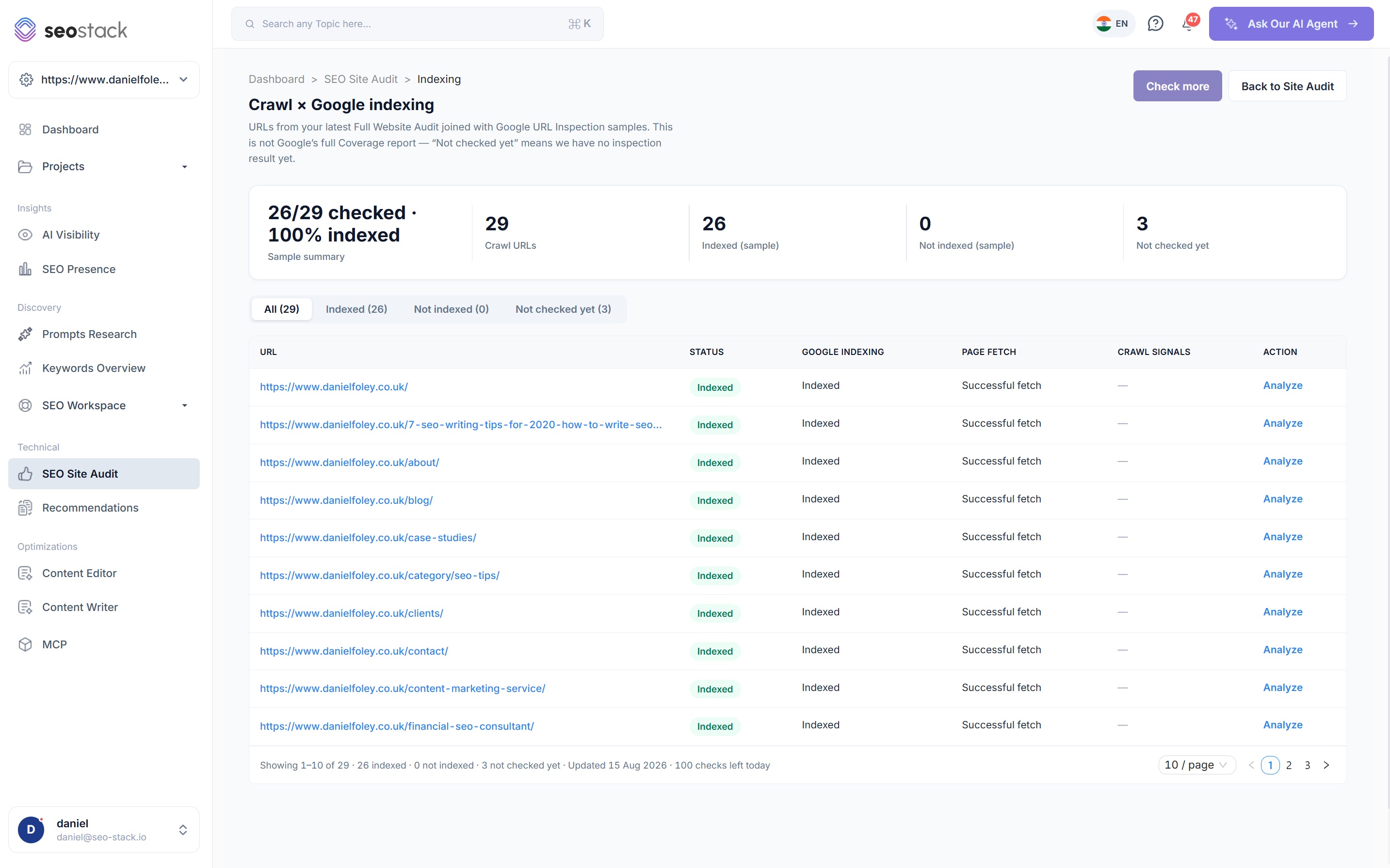This screenshot has width=1390, height=868.
Task: Click the AI Agent sparkle icon
Action: pyautogui.click(x=1231, y=24)
